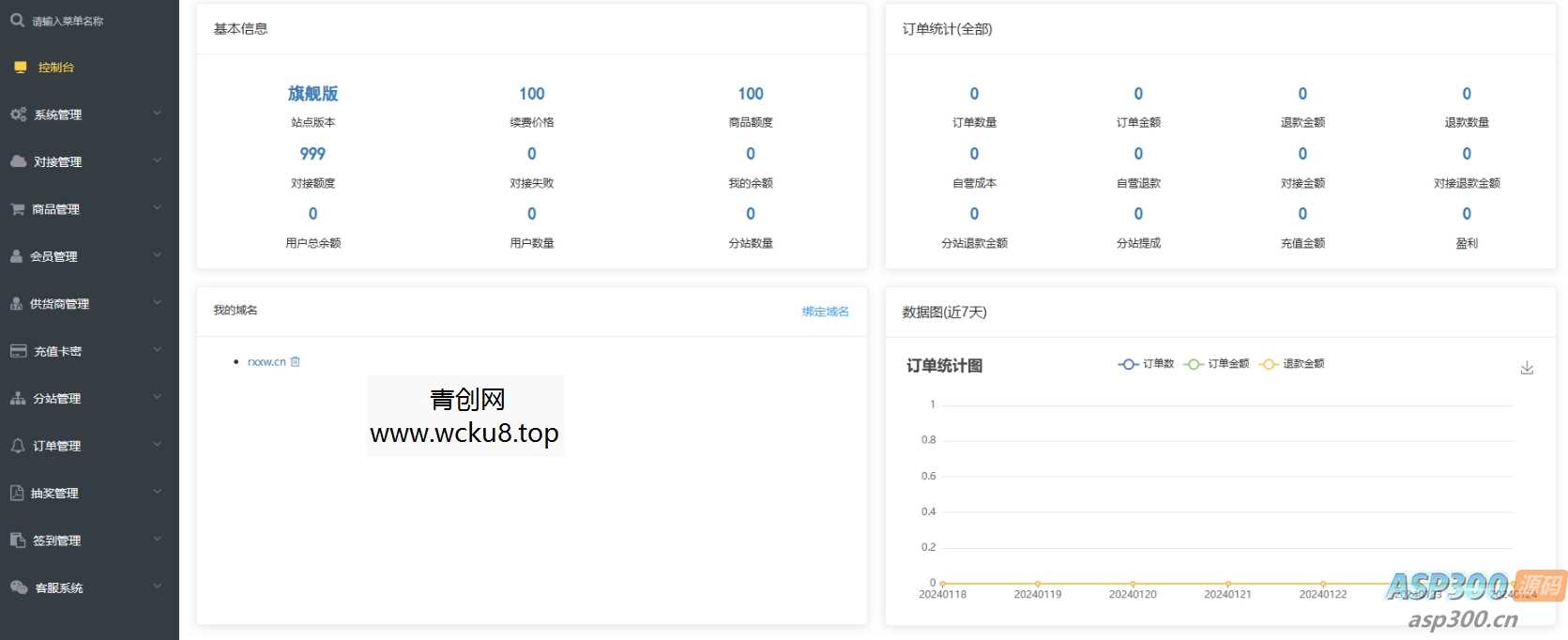Click the 我的余额 label
The image size is (1568, 640).
[751, 183]
